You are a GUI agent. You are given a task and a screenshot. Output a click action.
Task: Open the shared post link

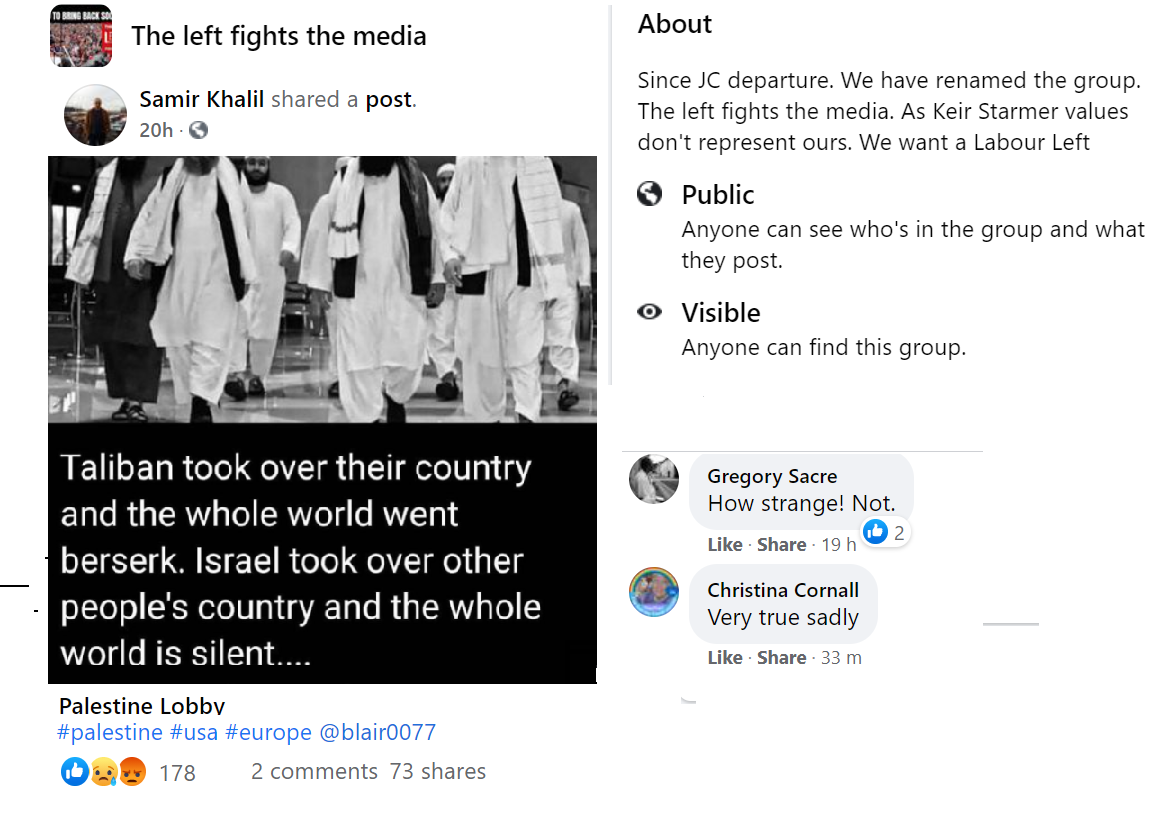click(389, 99)
